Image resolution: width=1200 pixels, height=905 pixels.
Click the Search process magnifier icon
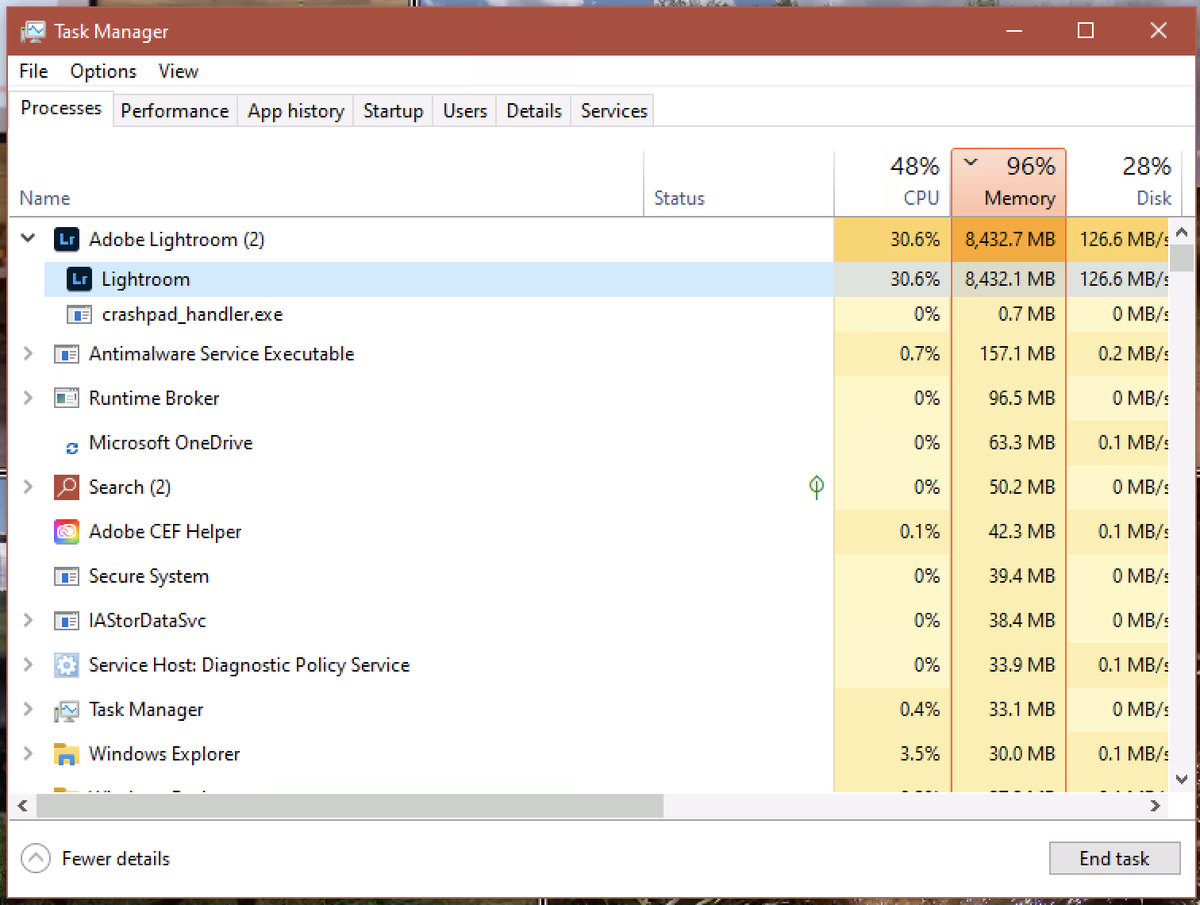pos(66,487)
